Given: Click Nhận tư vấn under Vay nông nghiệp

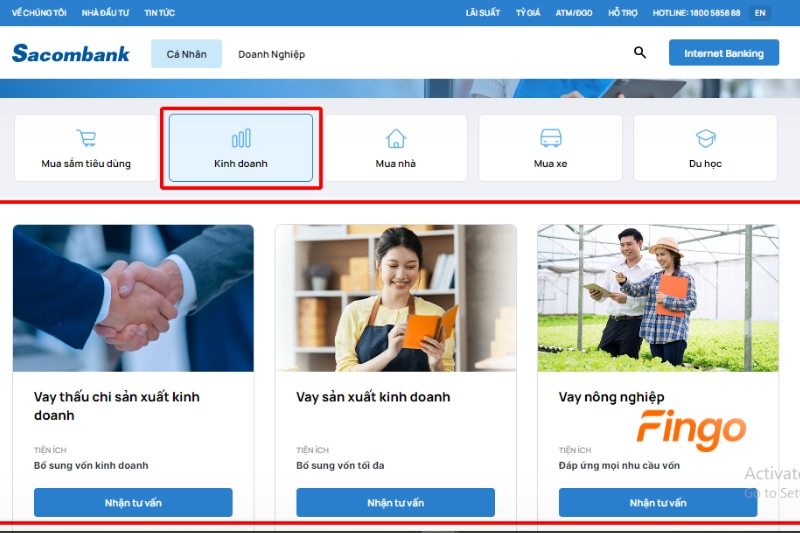Looking at the screenshot, I should point(658,502).
